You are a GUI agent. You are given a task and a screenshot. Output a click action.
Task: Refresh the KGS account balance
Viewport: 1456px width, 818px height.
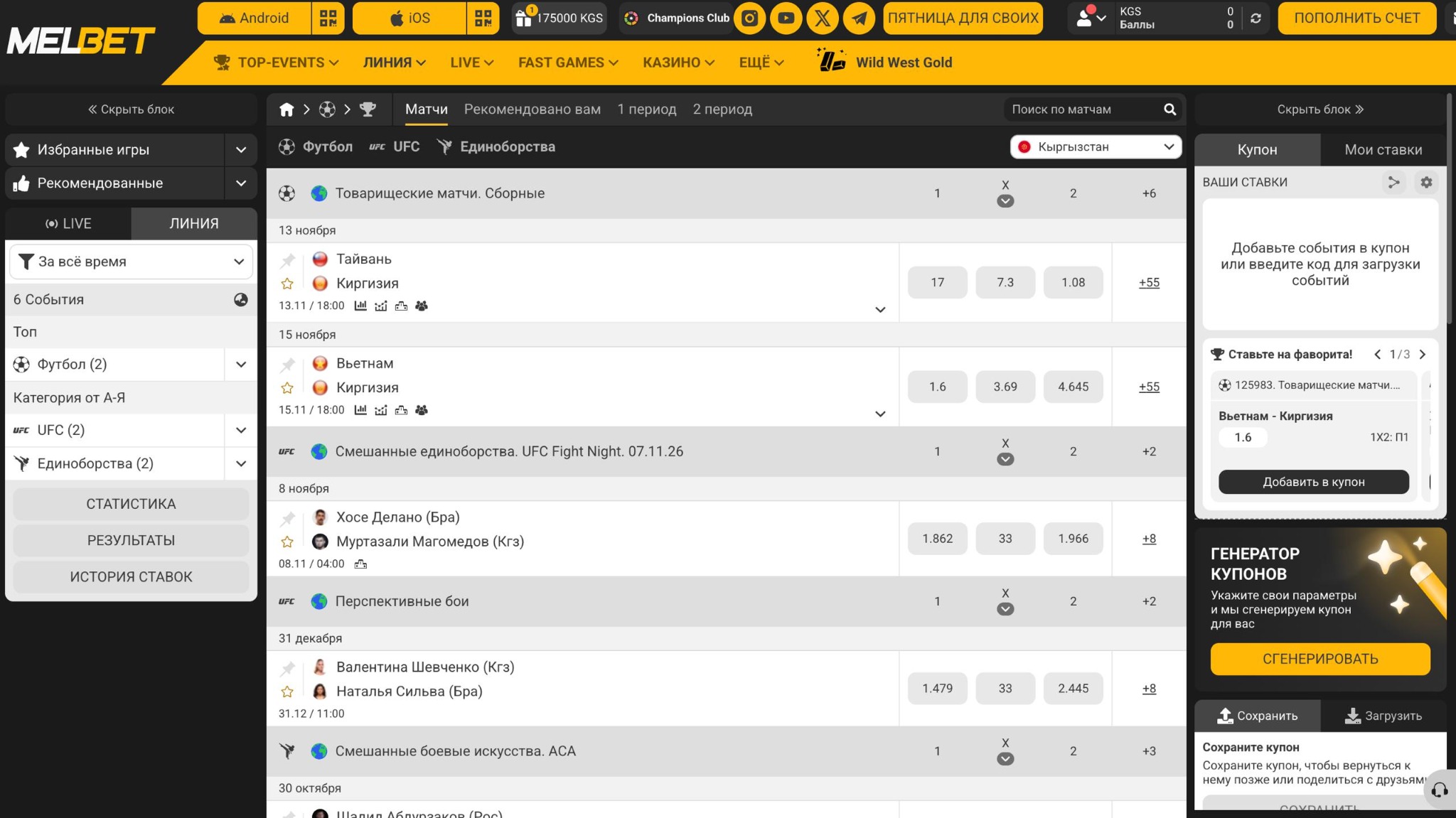(1256, 18)
